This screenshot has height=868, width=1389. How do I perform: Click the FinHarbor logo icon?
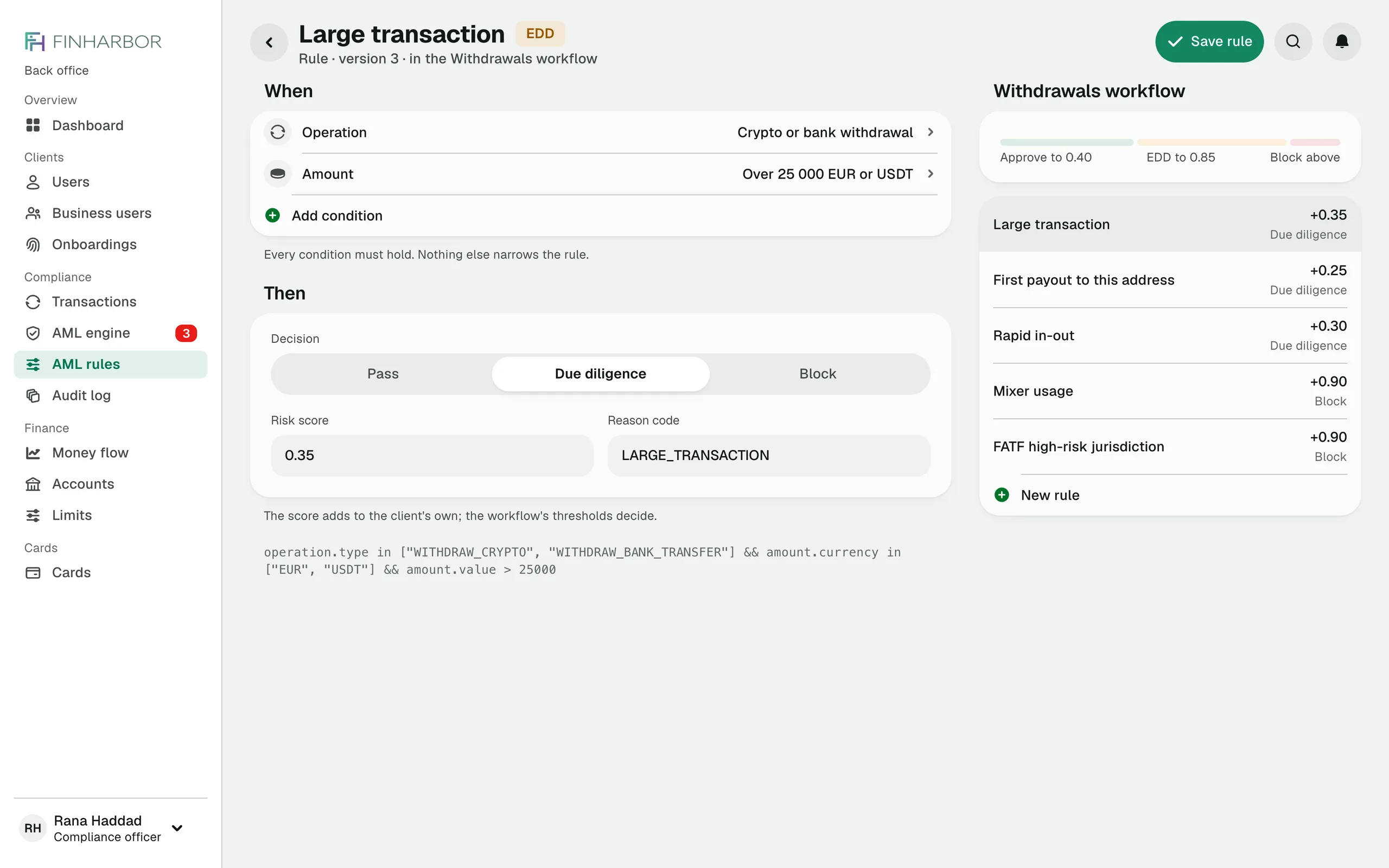pos(34,41)
